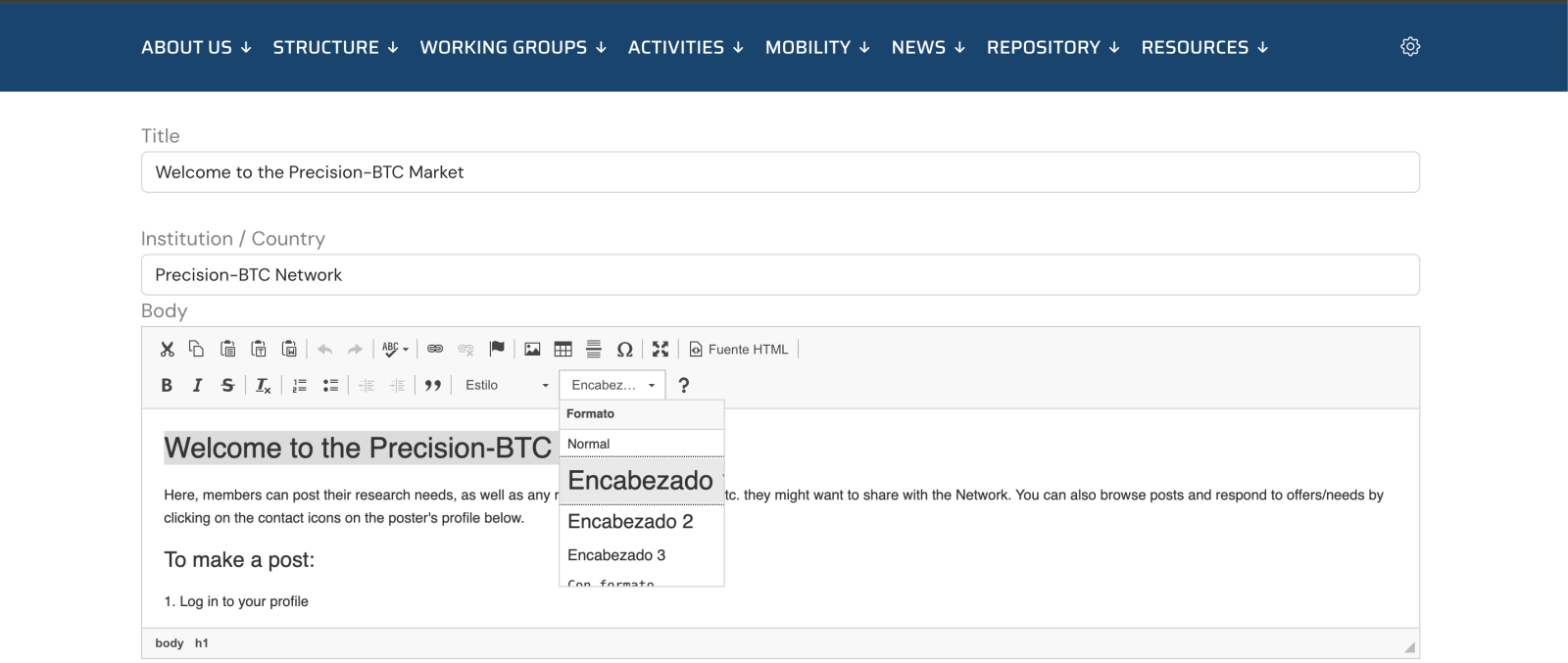The width and height of the screenshot is (1568, 663).
Task: Click the Insert image icon
Action: 532,350
